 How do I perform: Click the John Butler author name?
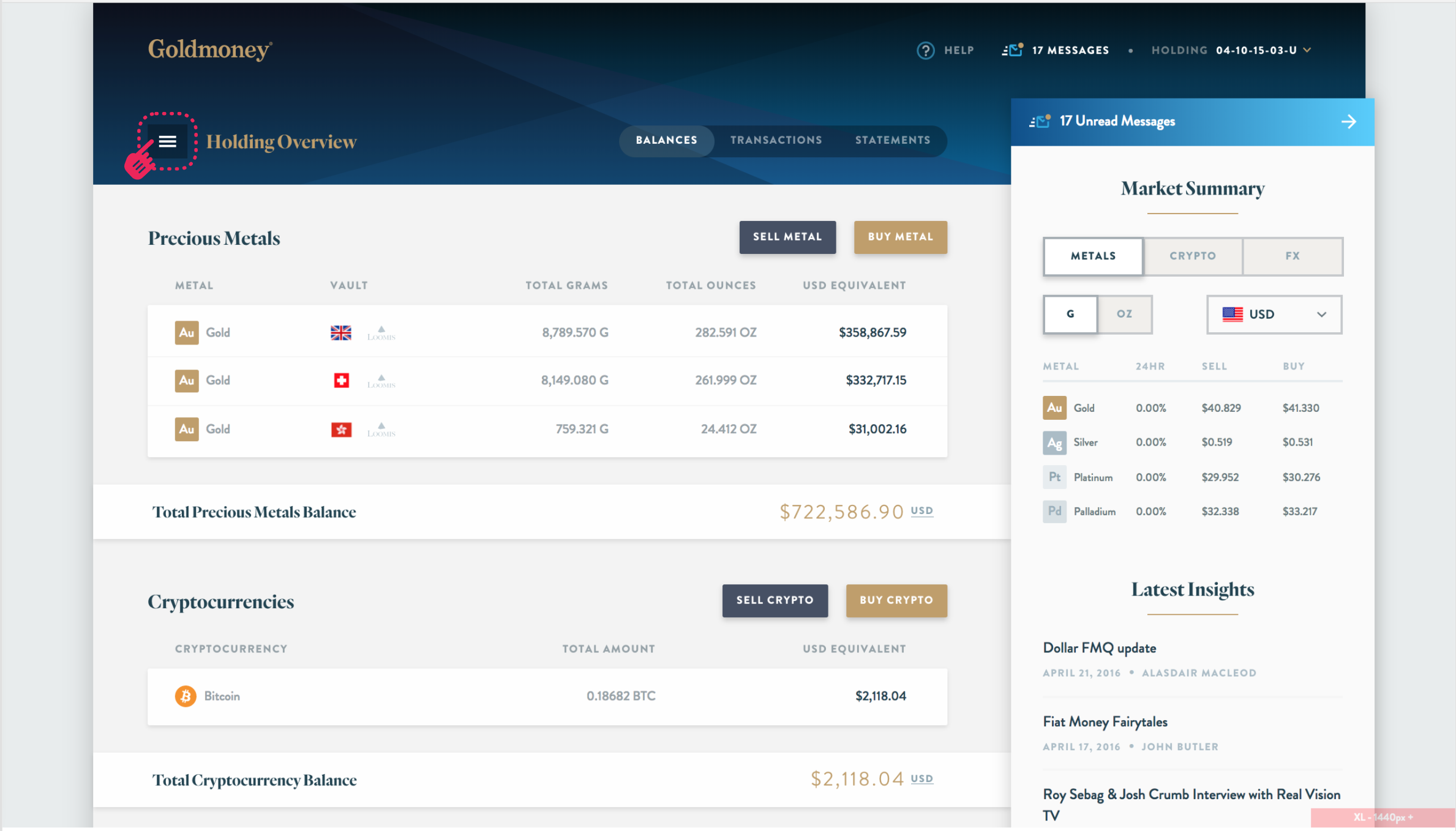1180,747
